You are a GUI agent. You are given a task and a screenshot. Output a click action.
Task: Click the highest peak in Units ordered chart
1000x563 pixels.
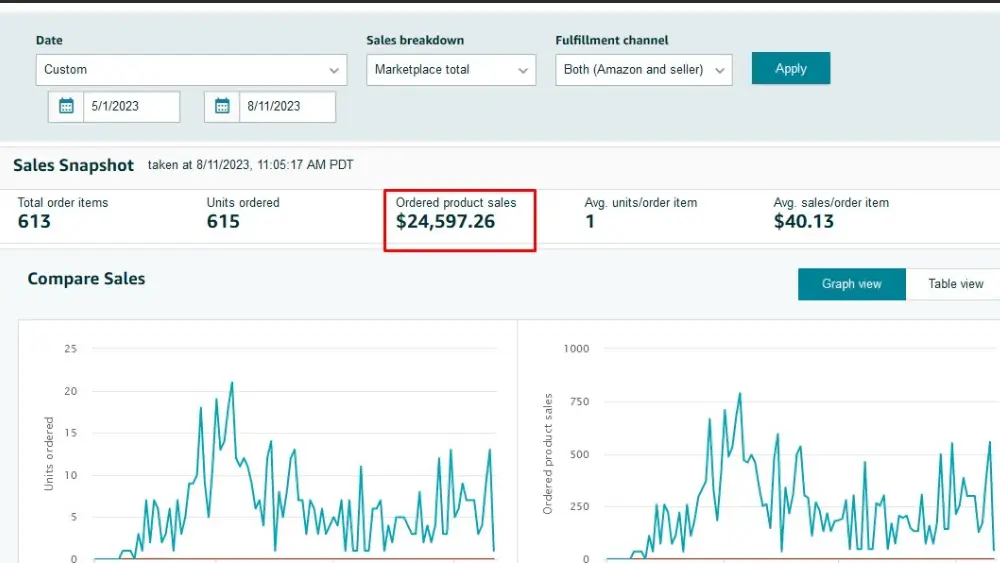(232, 382)
